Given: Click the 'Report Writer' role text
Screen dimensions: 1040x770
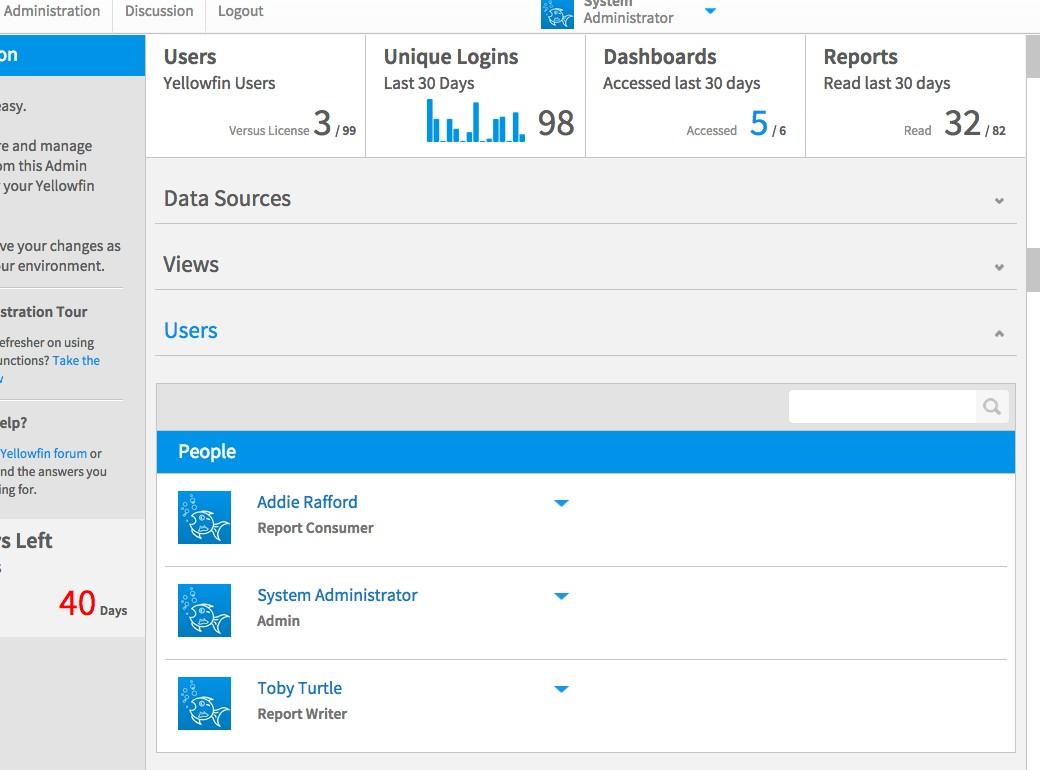Looking at the screenshot, I should [302, 714].
